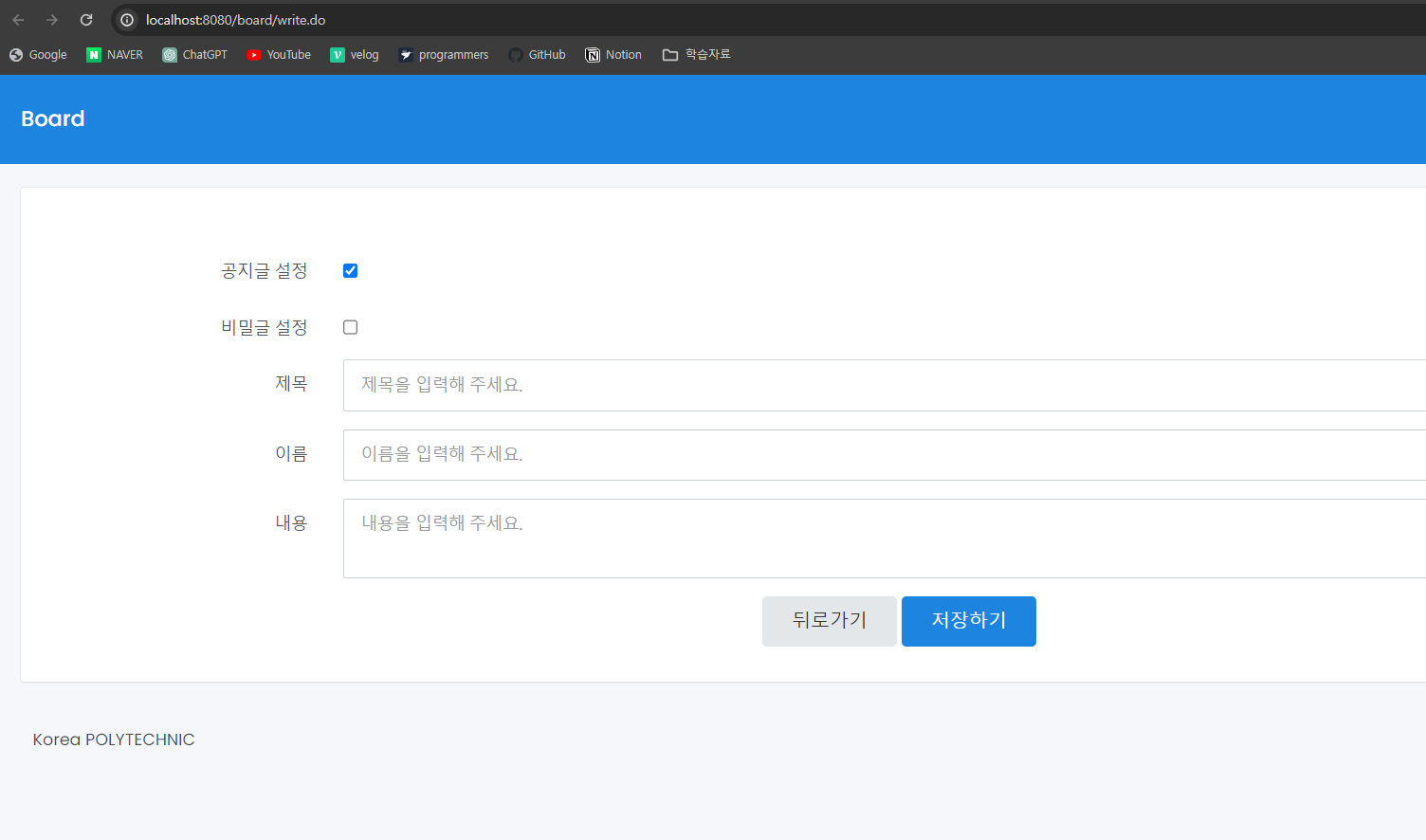1426x840 pixels.
Task: Open the GitHub bookmark
Action: tap(537, 55)
